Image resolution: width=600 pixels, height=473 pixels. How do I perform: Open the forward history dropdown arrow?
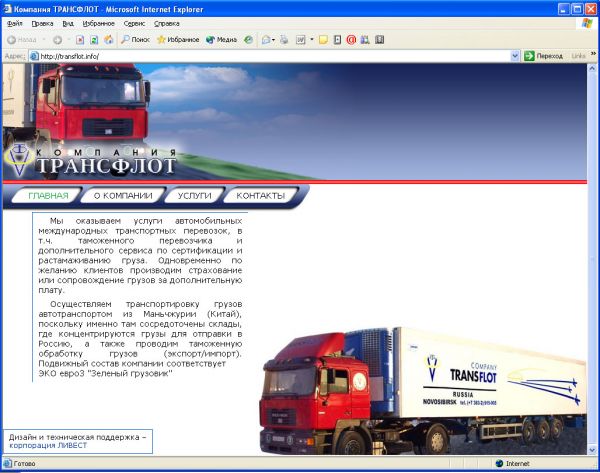point(69,40)
